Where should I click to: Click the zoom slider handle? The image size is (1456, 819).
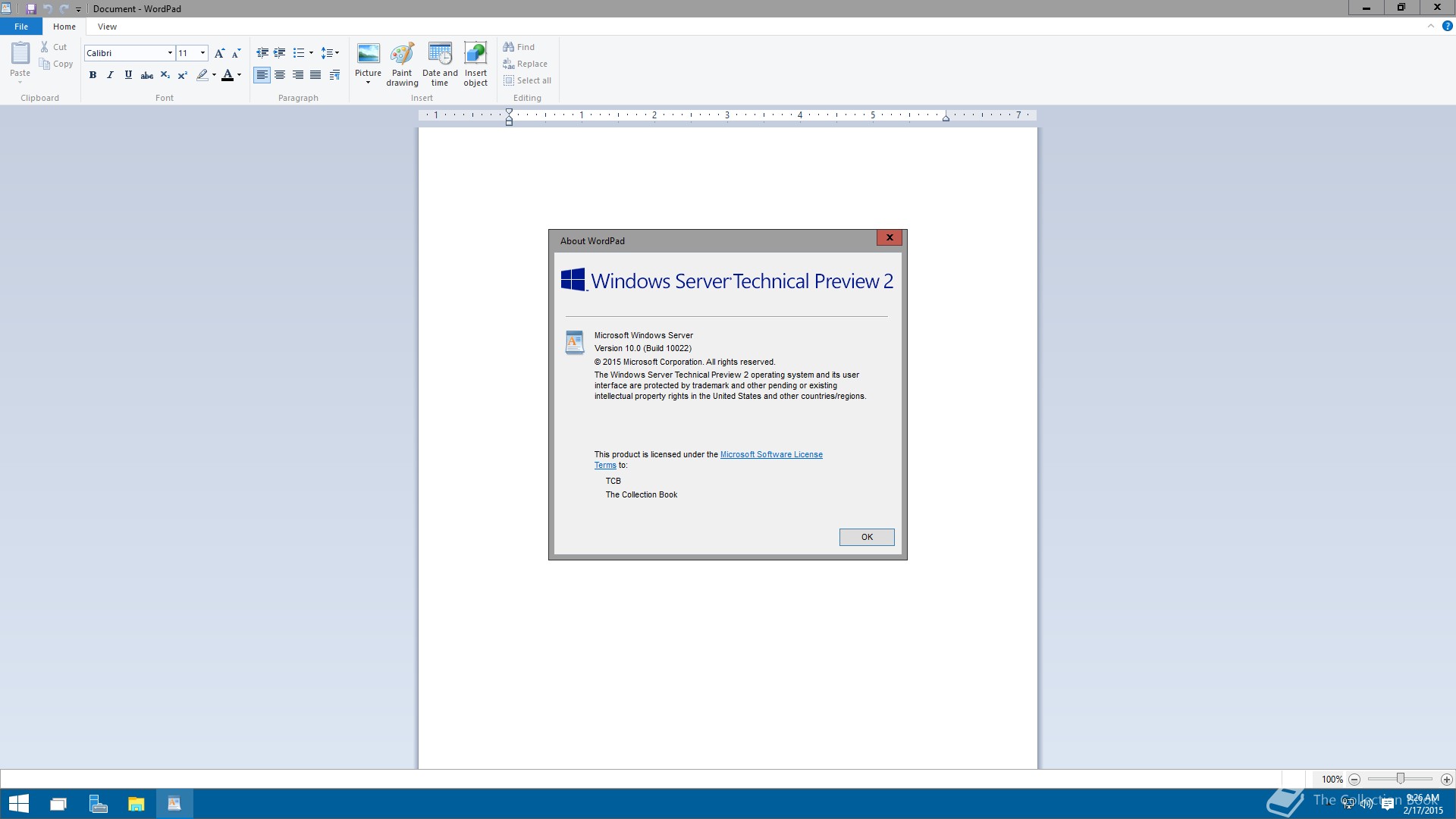(x=1401, y=779)
